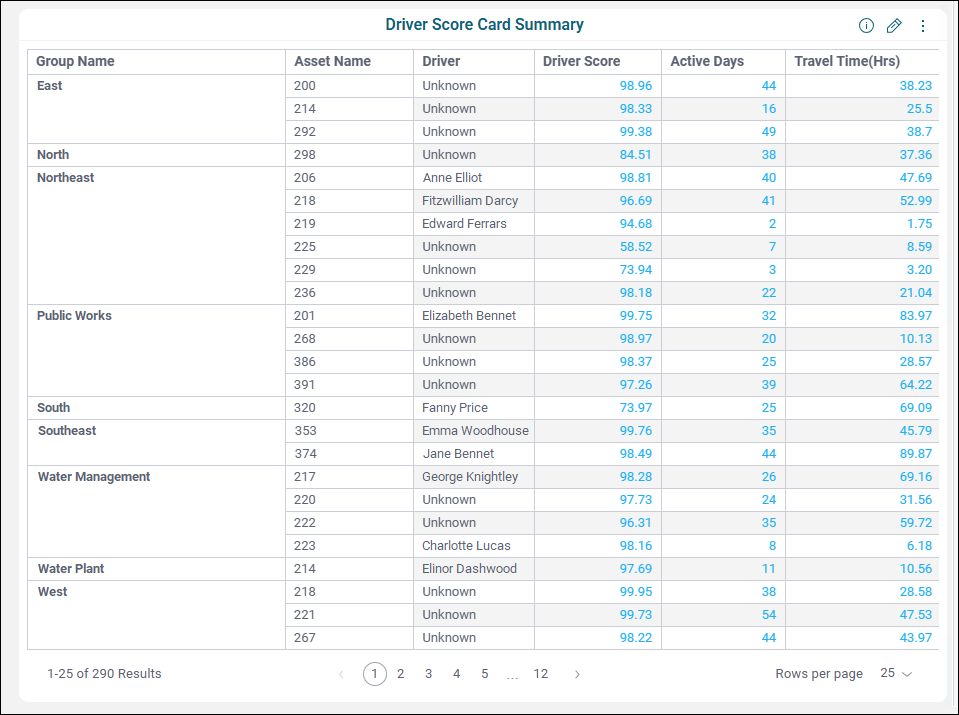Go to page 4

(456, 674)
